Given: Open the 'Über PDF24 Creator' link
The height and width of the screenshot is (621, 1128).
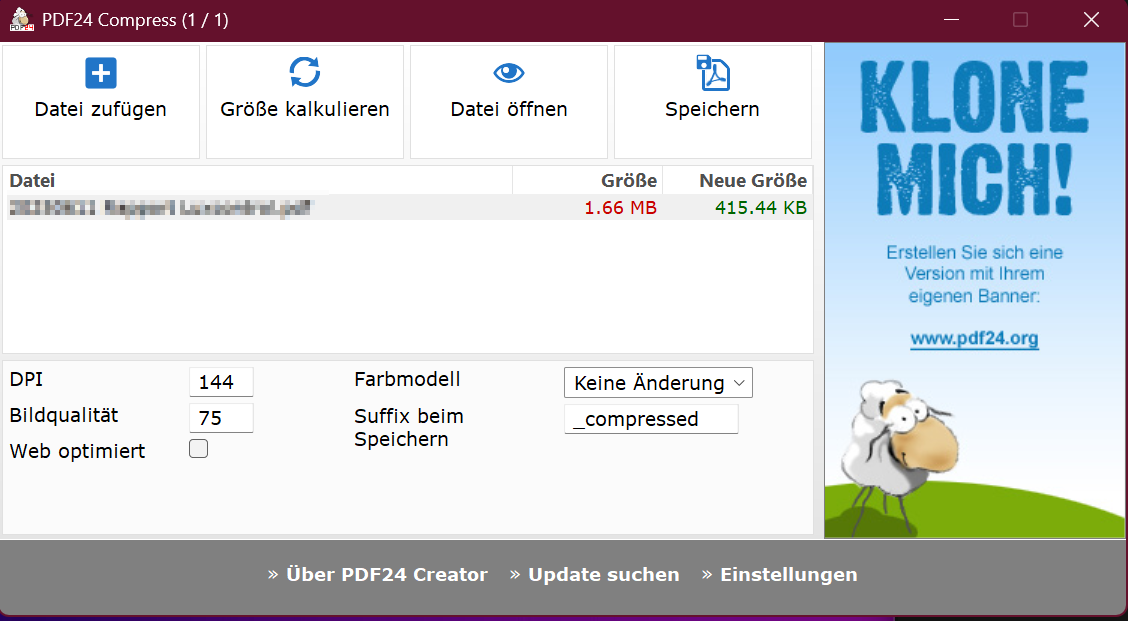Looking at the screenshot, I should tap(386, 574).
